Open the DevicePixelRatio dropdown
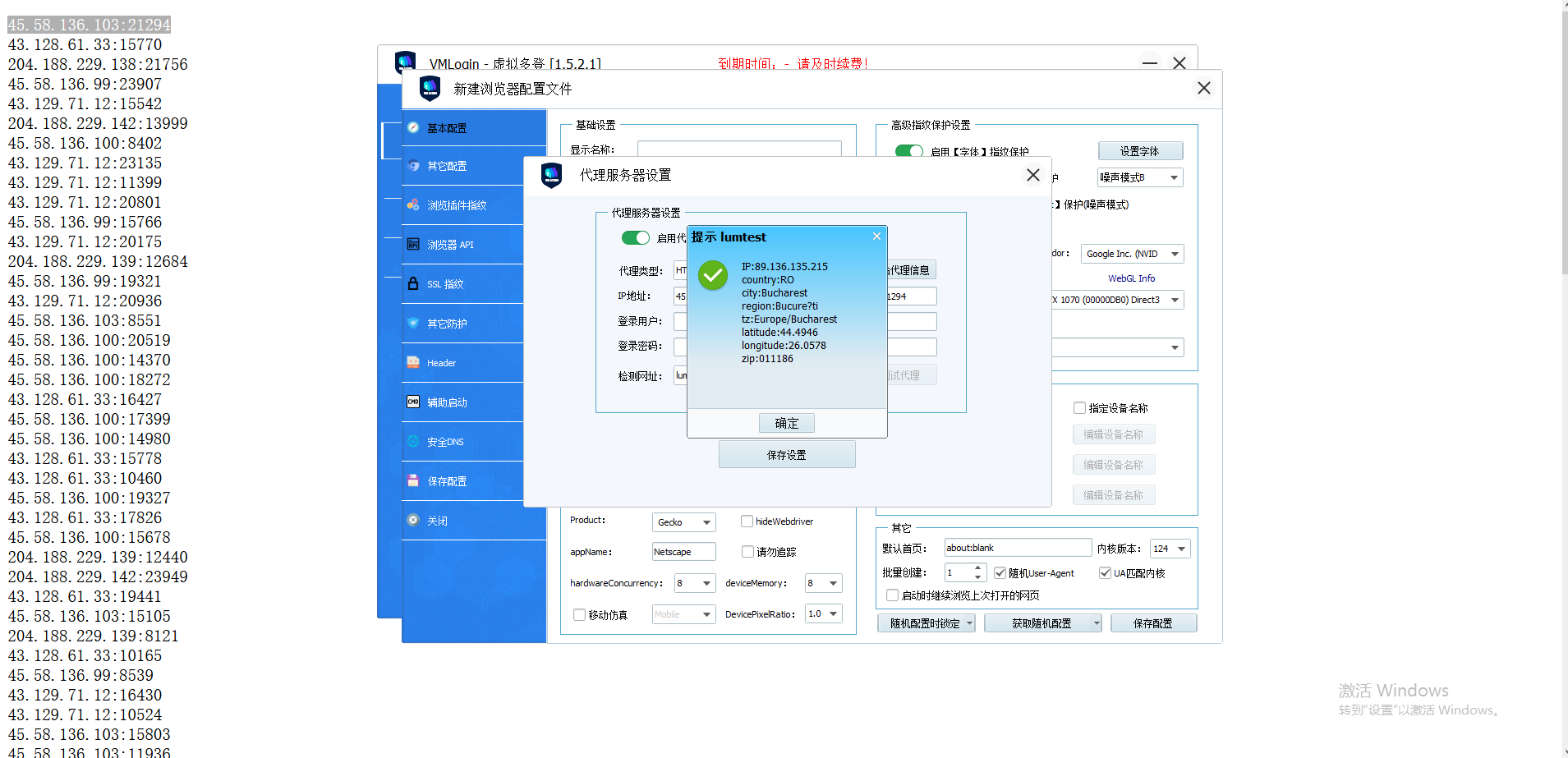 click(x=824, y=613)
